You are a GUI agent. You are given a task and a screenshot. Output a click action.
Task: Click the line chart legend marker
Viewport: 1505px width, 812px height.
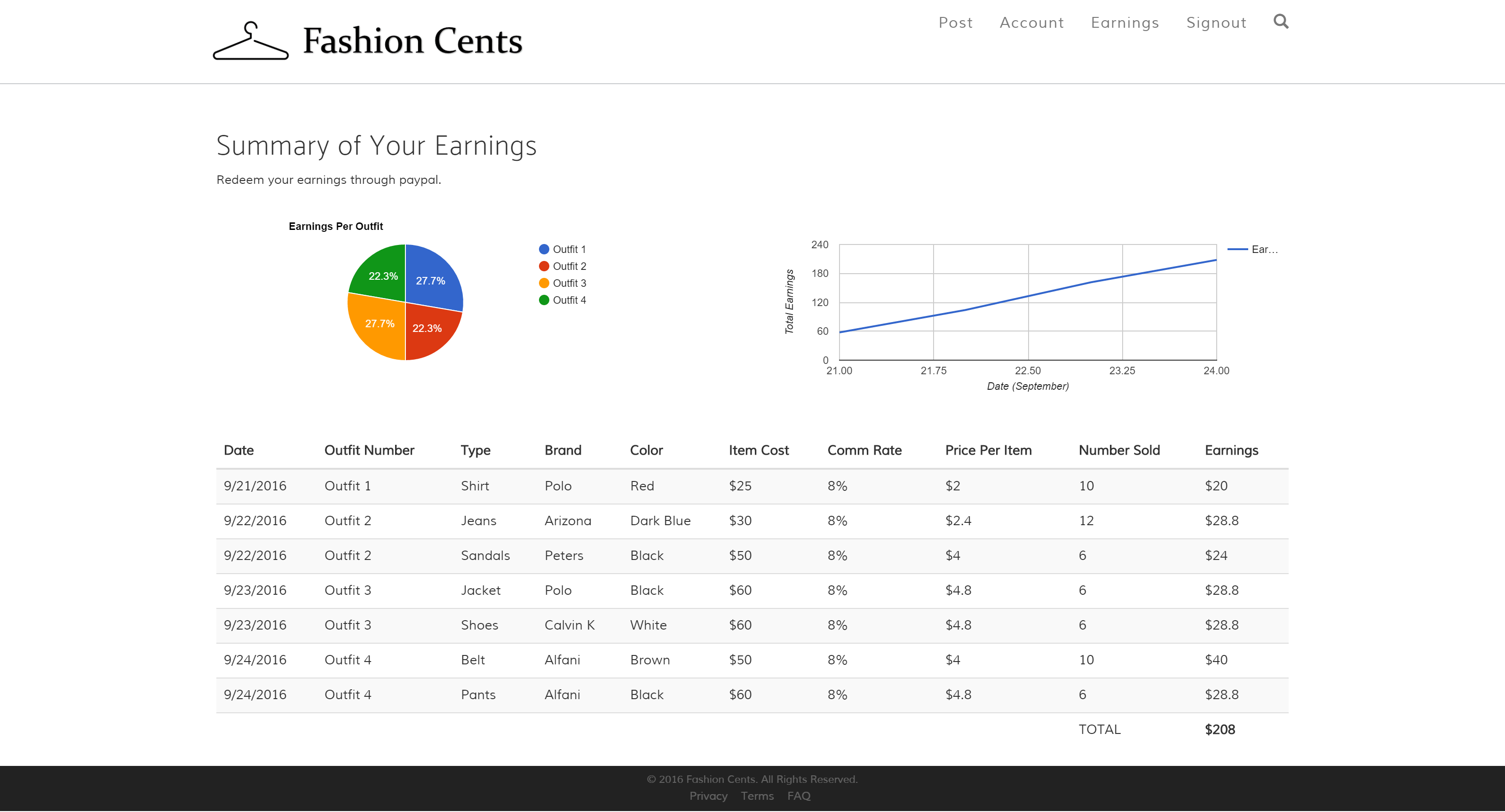pyautogui.click(x=1237, y=250)
